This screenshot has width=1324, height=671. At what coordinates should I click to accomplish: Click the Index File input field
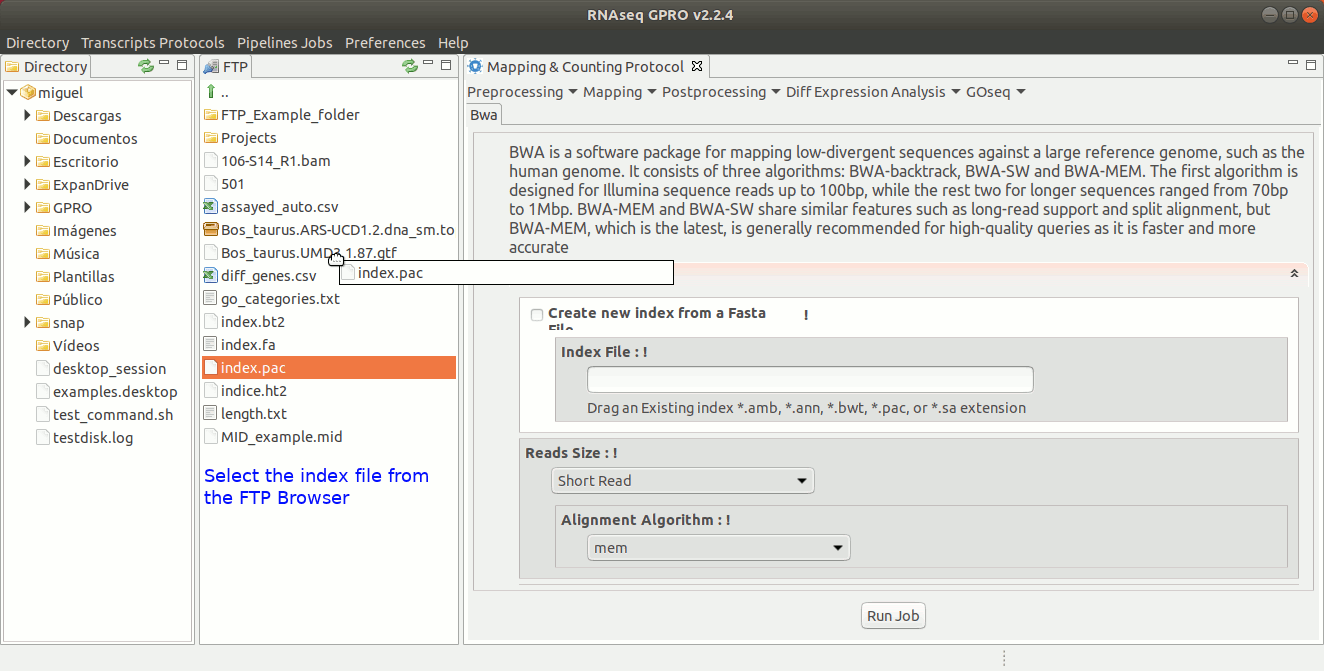click(x=809, y=380)
